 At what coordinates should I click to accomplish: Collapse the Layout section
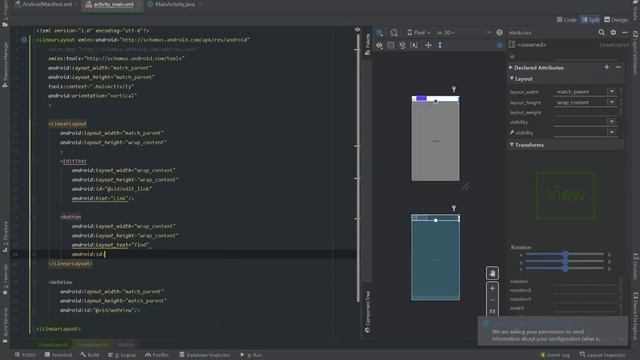click(511, 78)
